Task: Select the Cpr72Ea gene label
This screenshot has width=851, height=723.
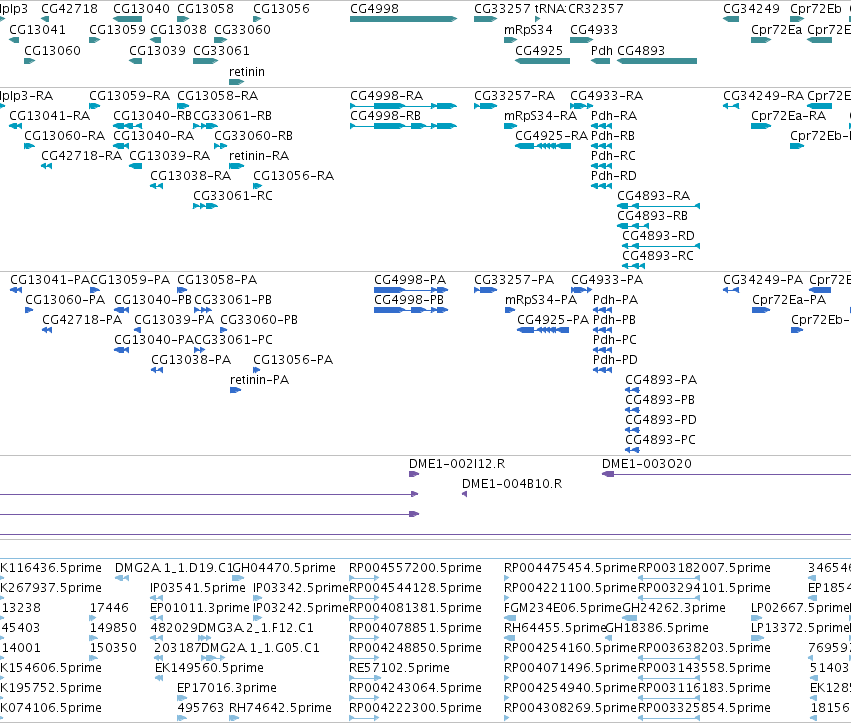Action: click(777, 29)
